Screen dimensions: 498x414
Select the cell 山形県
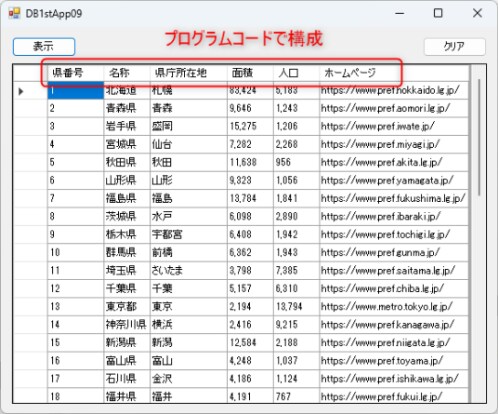click(x=127, y=180)
